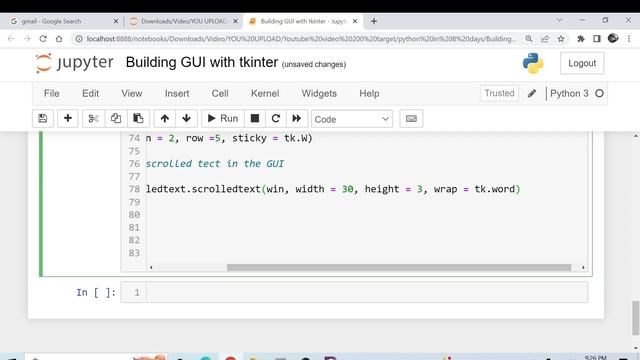Copy selected cells icon
The width and height of the screenshot is (640, 360).
tap(116, 119)
